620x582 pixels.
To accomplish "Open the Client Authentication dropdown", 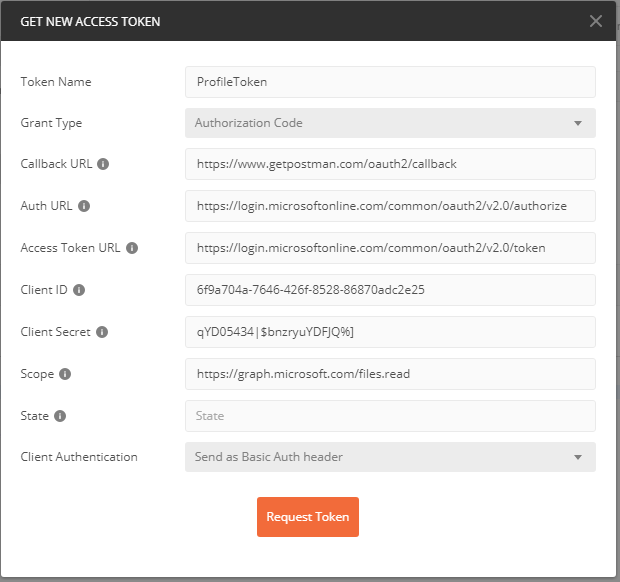I will coord(390,457).
